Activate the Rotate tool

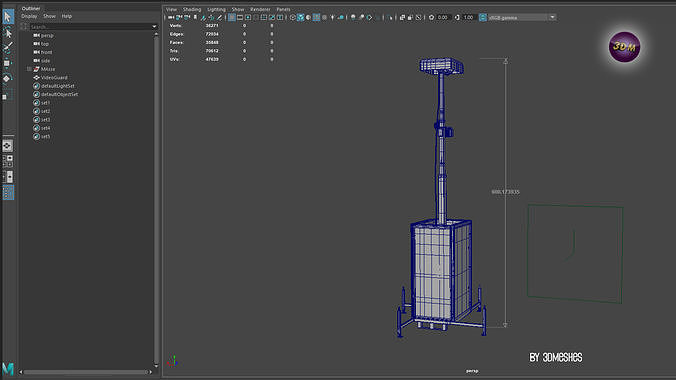[6, 79]
